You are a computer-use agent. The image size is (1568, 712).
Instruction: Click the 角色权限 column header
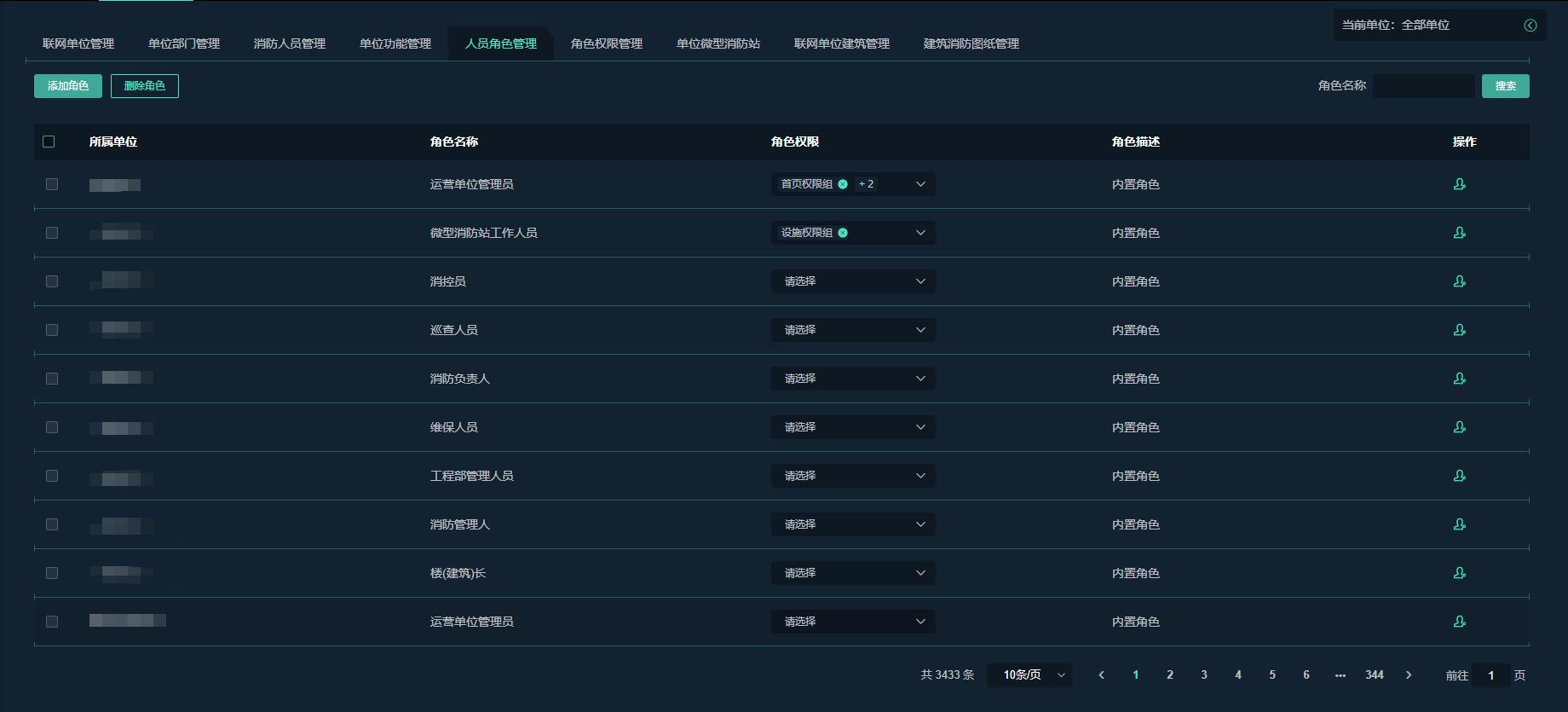tap(795, 142)
